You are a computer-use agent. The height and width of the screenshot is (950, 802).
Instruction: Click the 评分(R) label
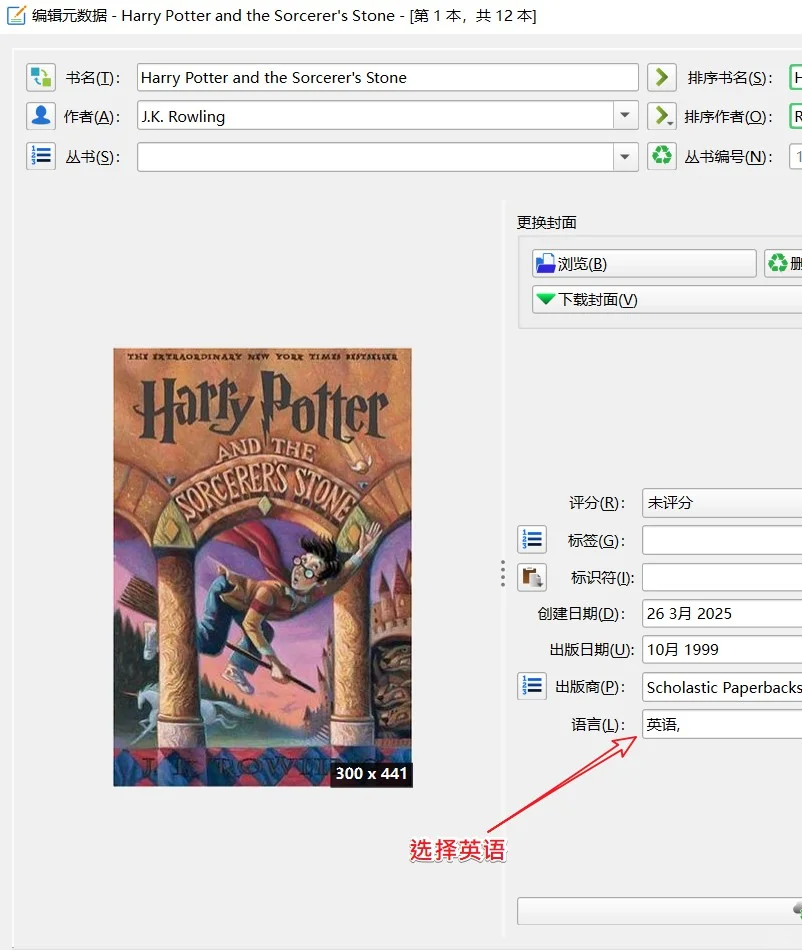coord(597,502)
